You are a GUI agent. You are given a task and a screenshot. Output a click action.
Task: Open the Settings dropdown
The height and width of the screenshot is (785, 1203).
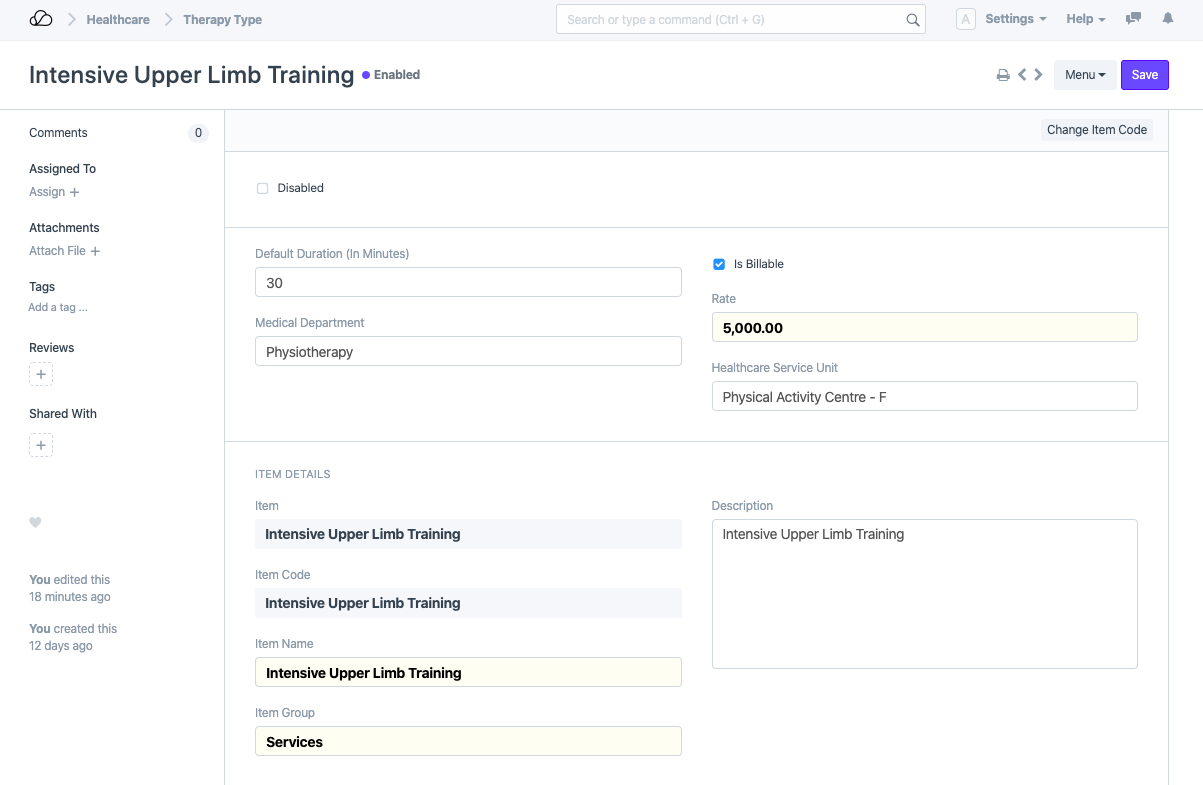click(x=1015, y=19)
